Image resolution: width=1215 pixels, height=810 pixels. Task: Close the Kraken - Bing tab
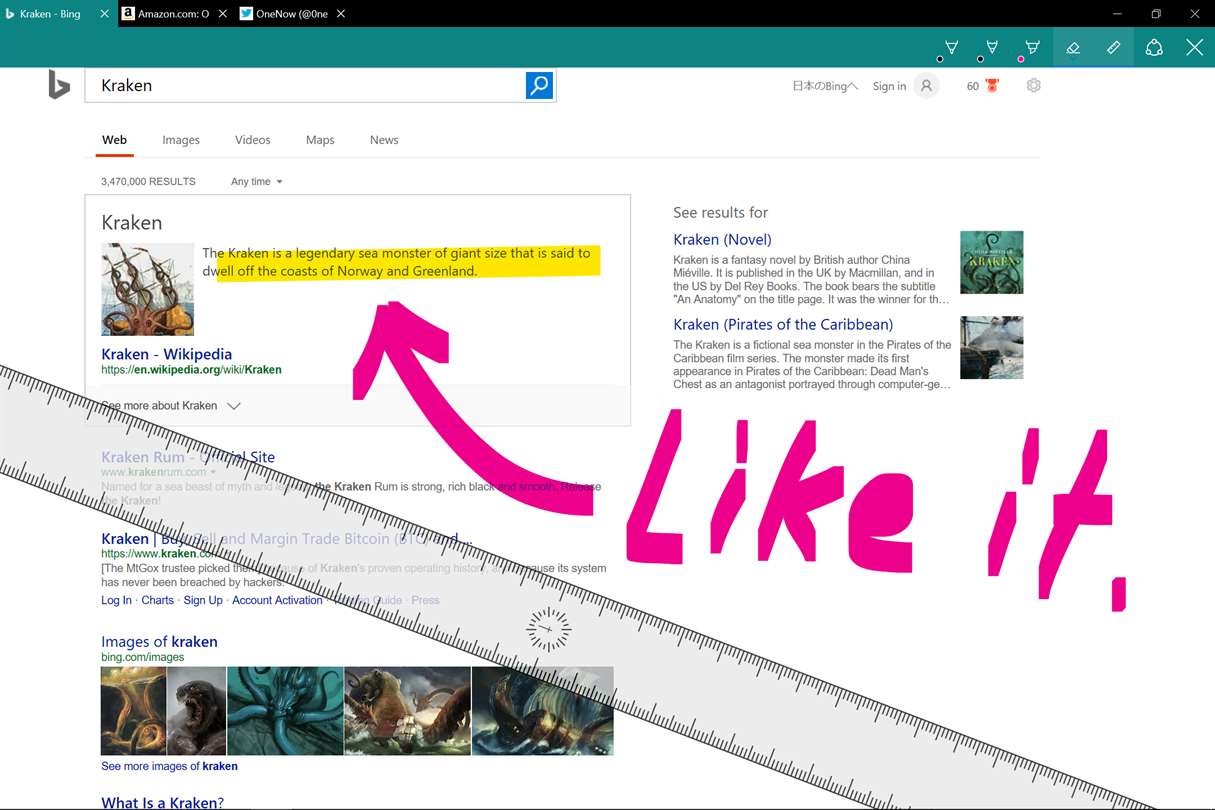pyautogui.click(x=105, y=14)
